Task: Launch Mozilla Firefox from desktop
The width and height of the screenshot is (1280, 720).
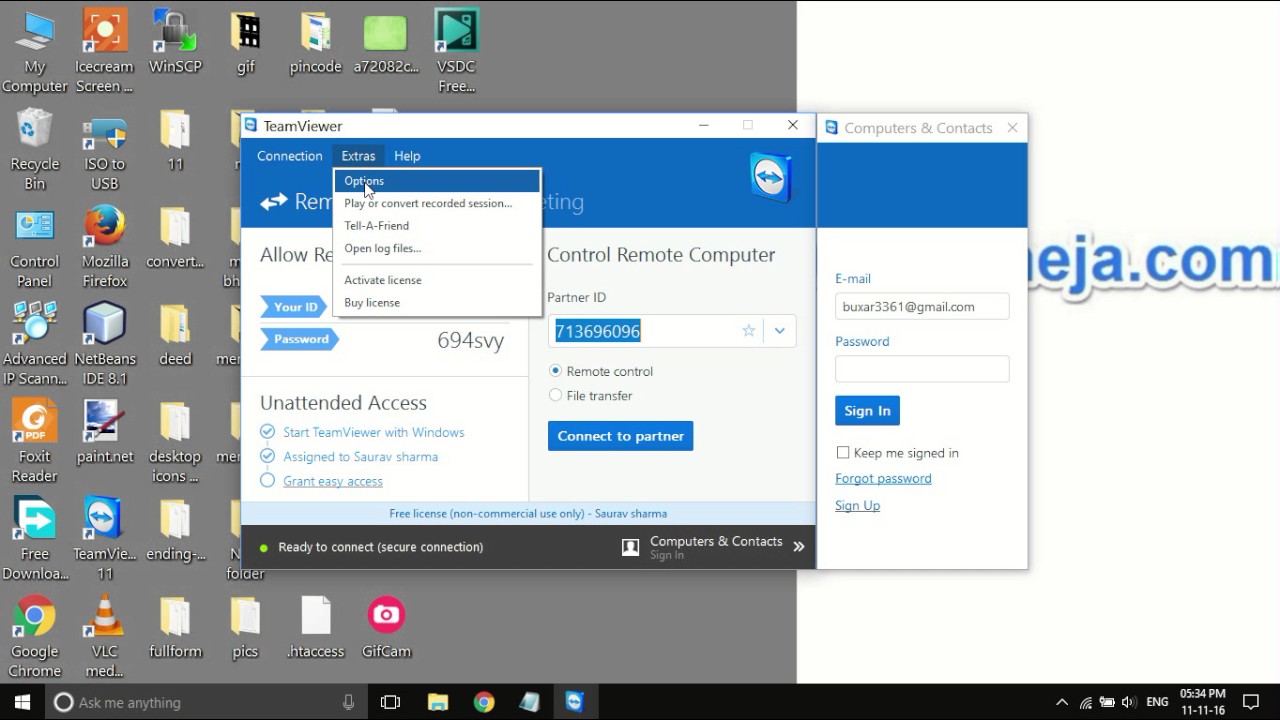Action: [104, 247]
